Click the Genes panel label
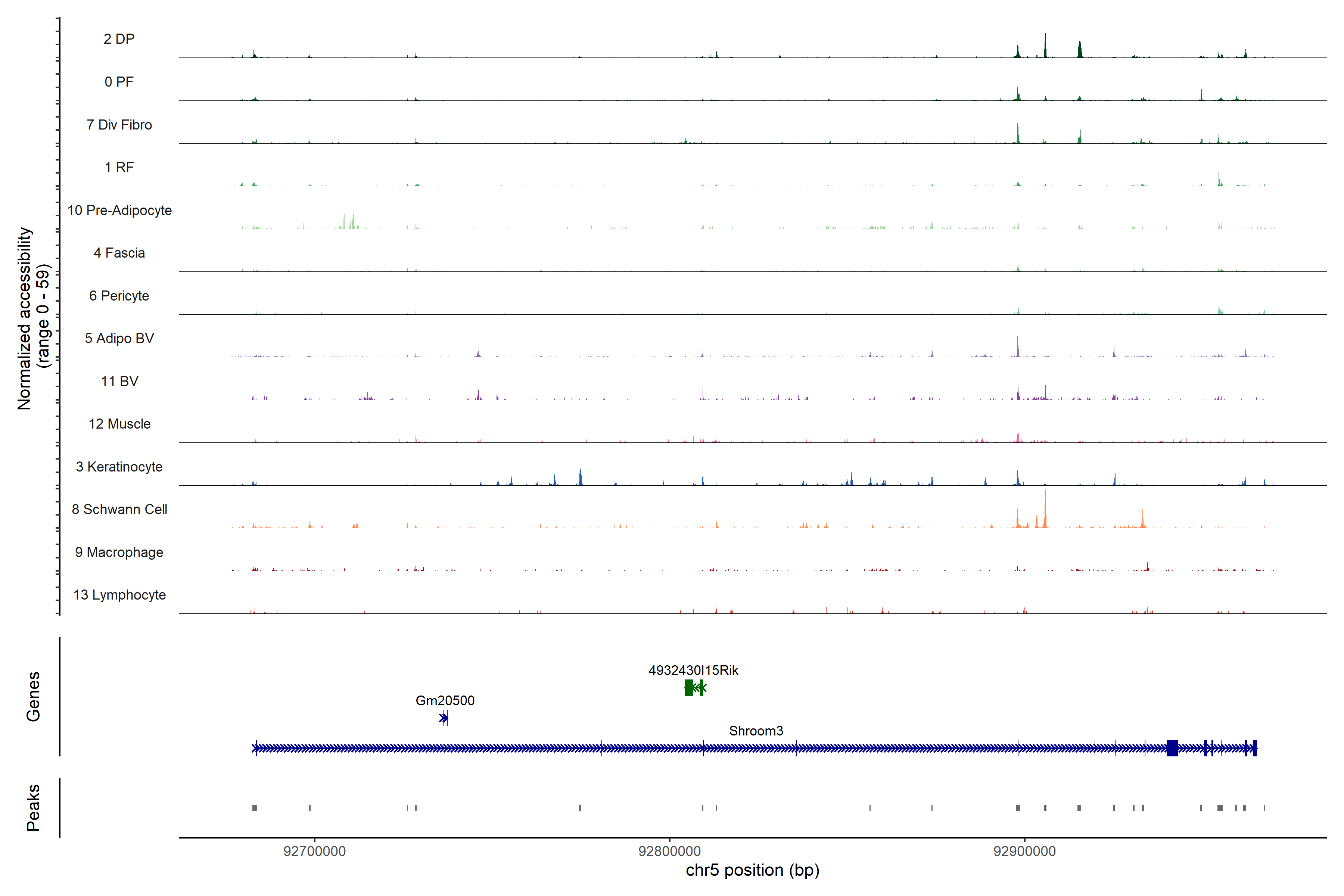 click(33, 697)
